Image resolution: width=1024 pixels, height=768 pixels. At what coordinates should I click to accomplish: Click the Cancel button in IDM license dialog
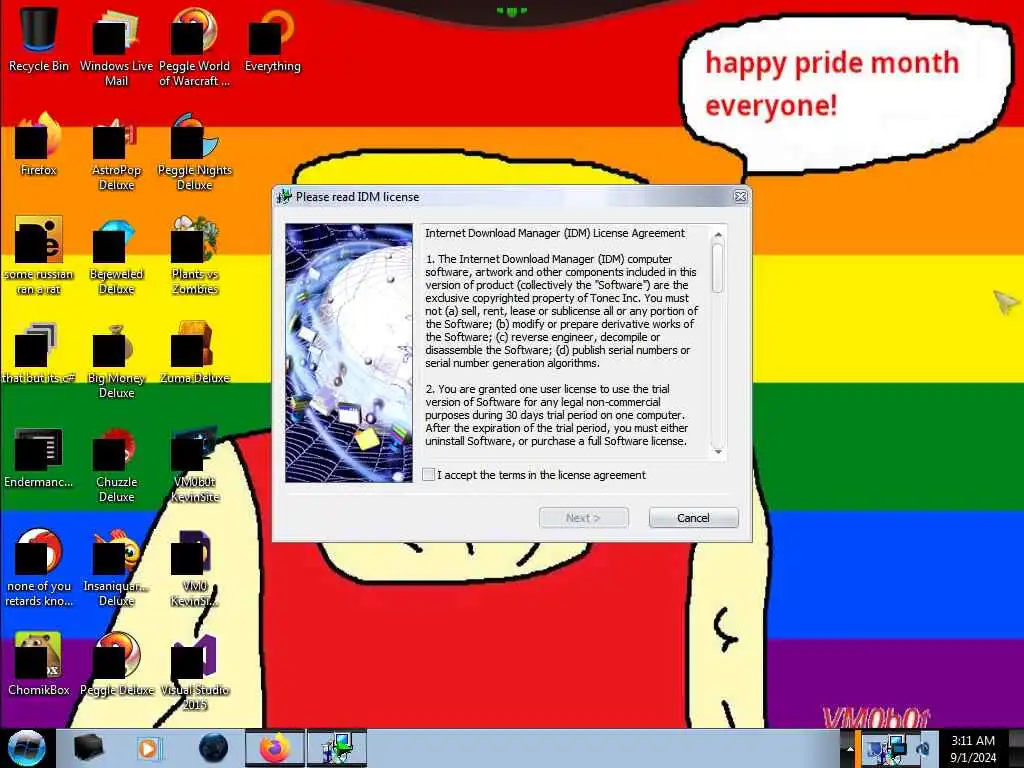coord(694,518)
